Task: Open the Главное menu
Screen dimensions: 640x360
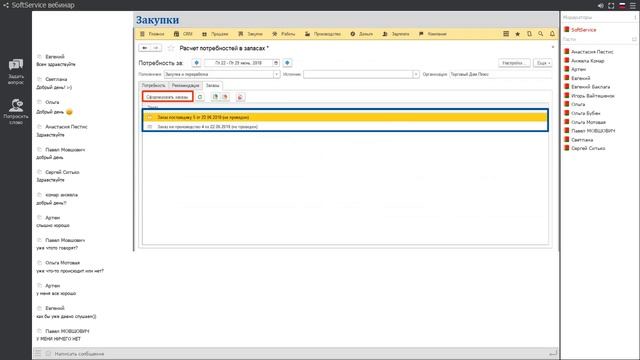Action: click(152, 34)
